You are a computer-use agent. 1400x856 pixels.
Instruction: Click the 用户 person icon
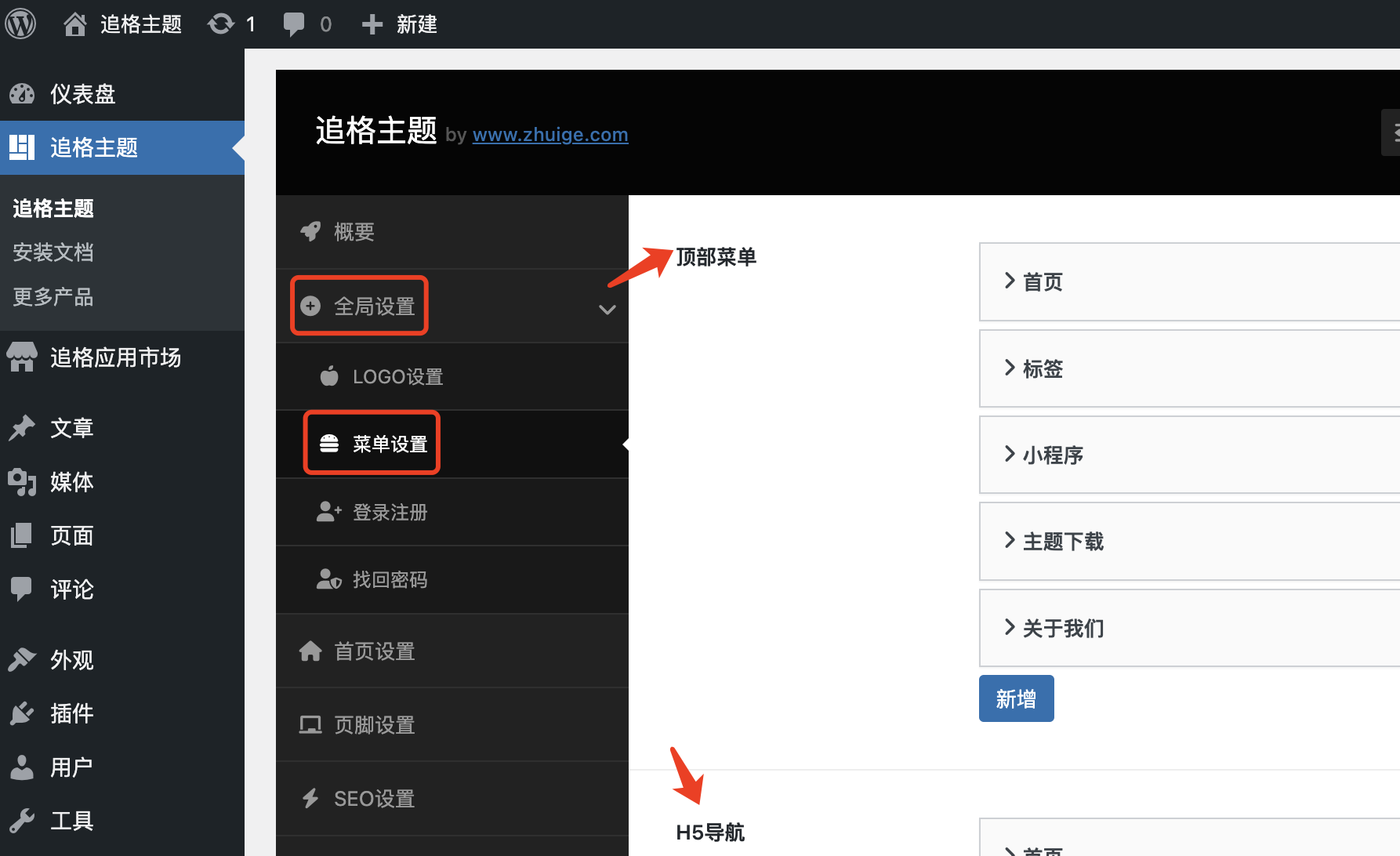tap(22, 767)
